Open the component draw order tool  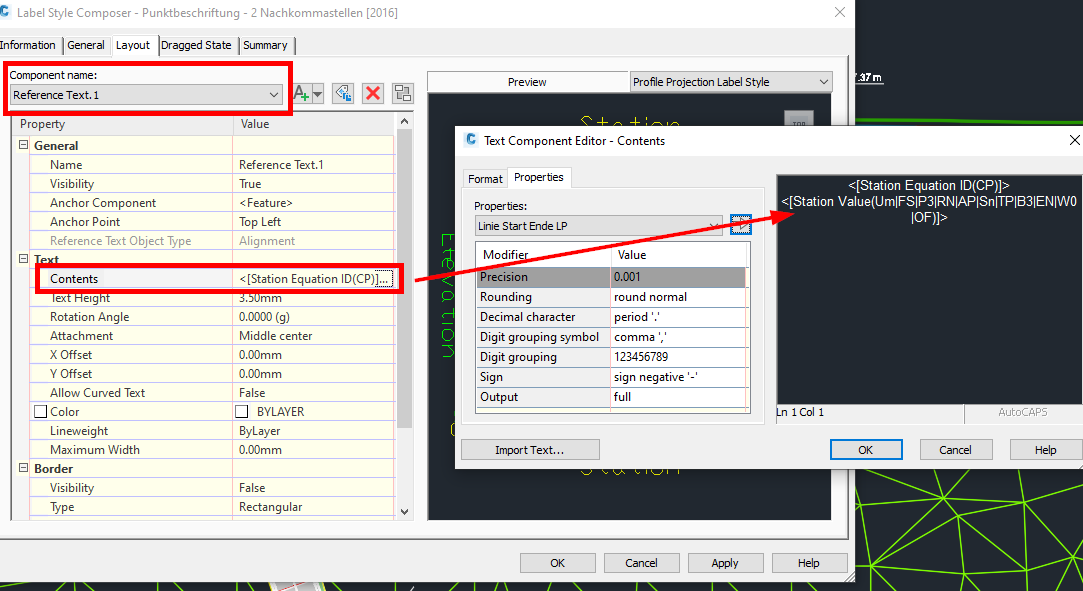pos(403,93)
